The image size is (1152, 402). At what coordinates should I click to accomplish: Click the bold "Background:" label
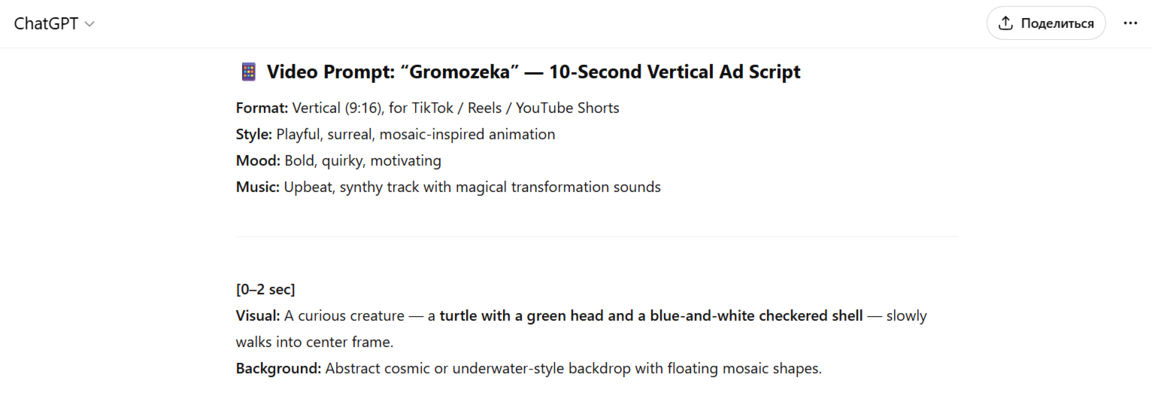click(x=278, y=368)
